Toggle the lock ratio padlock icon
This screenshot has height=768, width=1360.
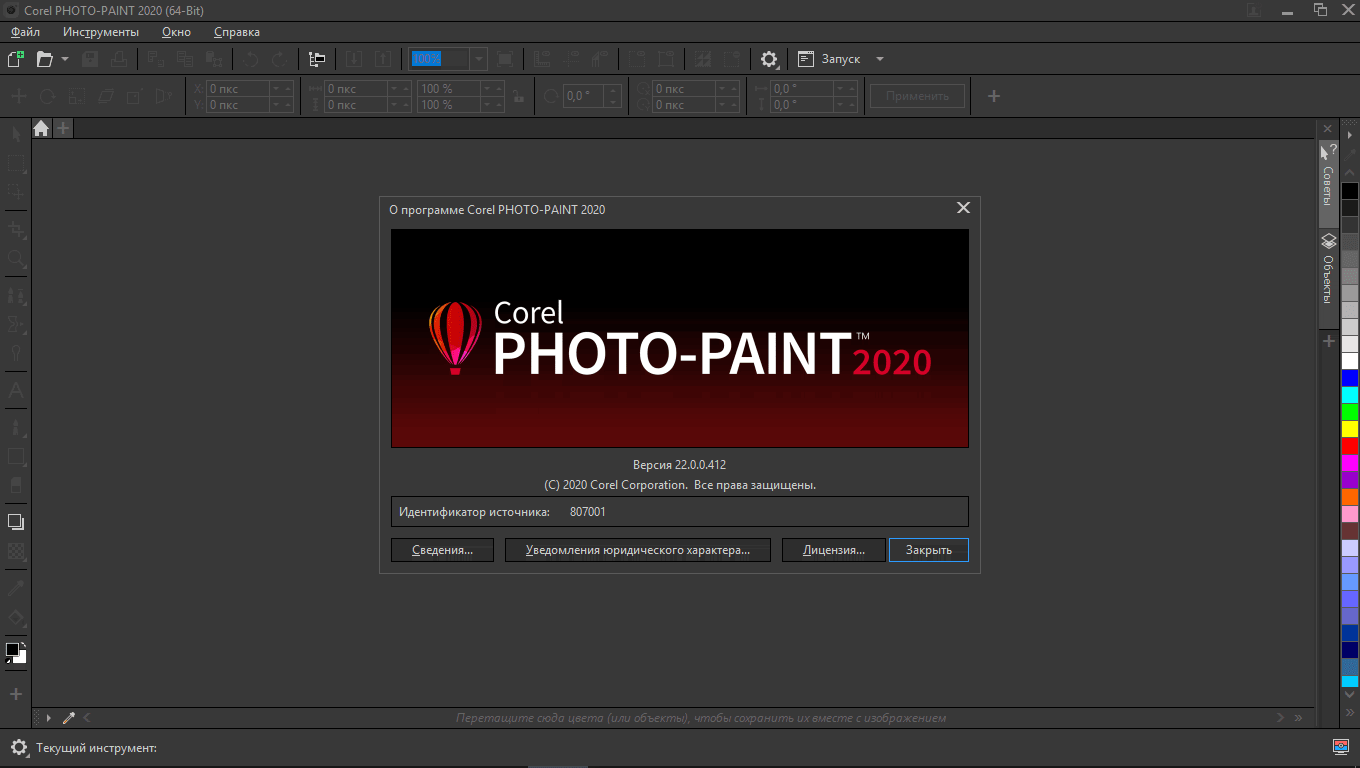(x=517, y=97)
